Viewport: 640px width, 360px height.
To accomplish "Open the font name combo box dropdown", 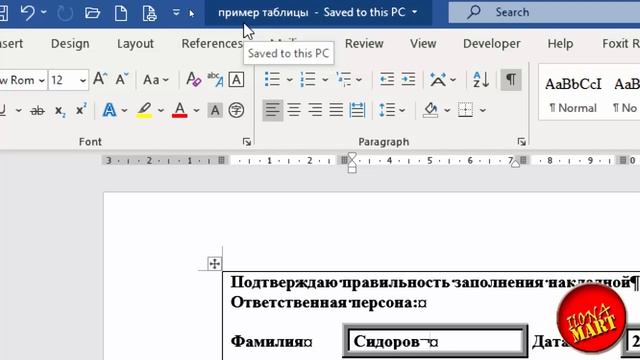I will coord(42,80).
